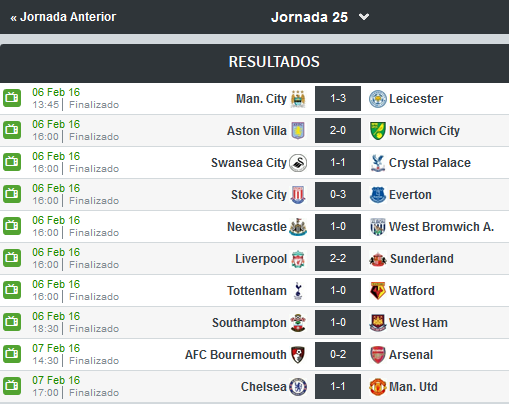Click the TV icon beside Chelsea vs Man. Utd
The height and width of the screenshot is (404, 509).
pos(12,386)
